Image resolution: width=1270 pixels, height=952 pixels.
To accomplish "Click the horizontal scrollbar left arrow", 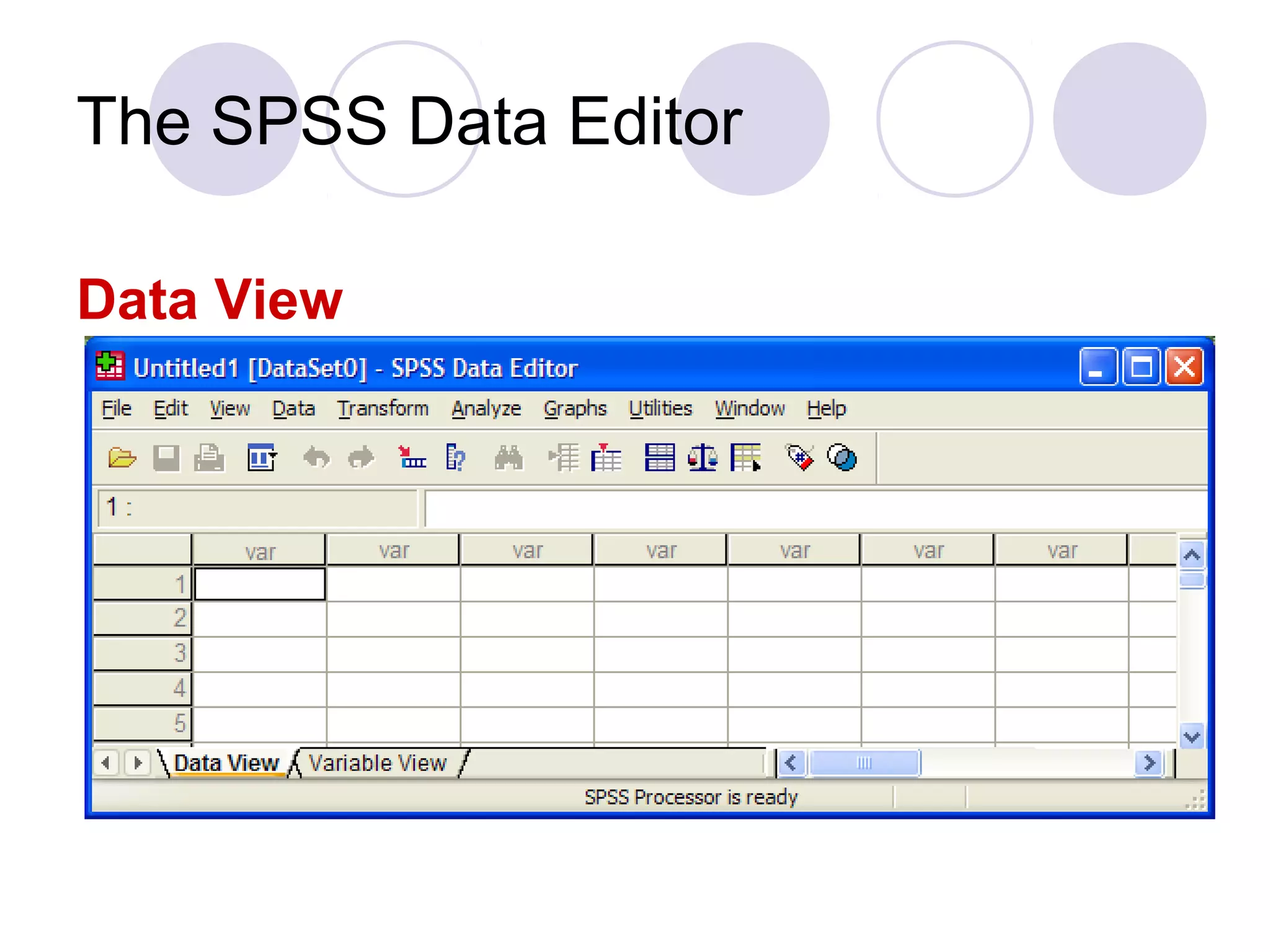I will (x=791, y=762).
